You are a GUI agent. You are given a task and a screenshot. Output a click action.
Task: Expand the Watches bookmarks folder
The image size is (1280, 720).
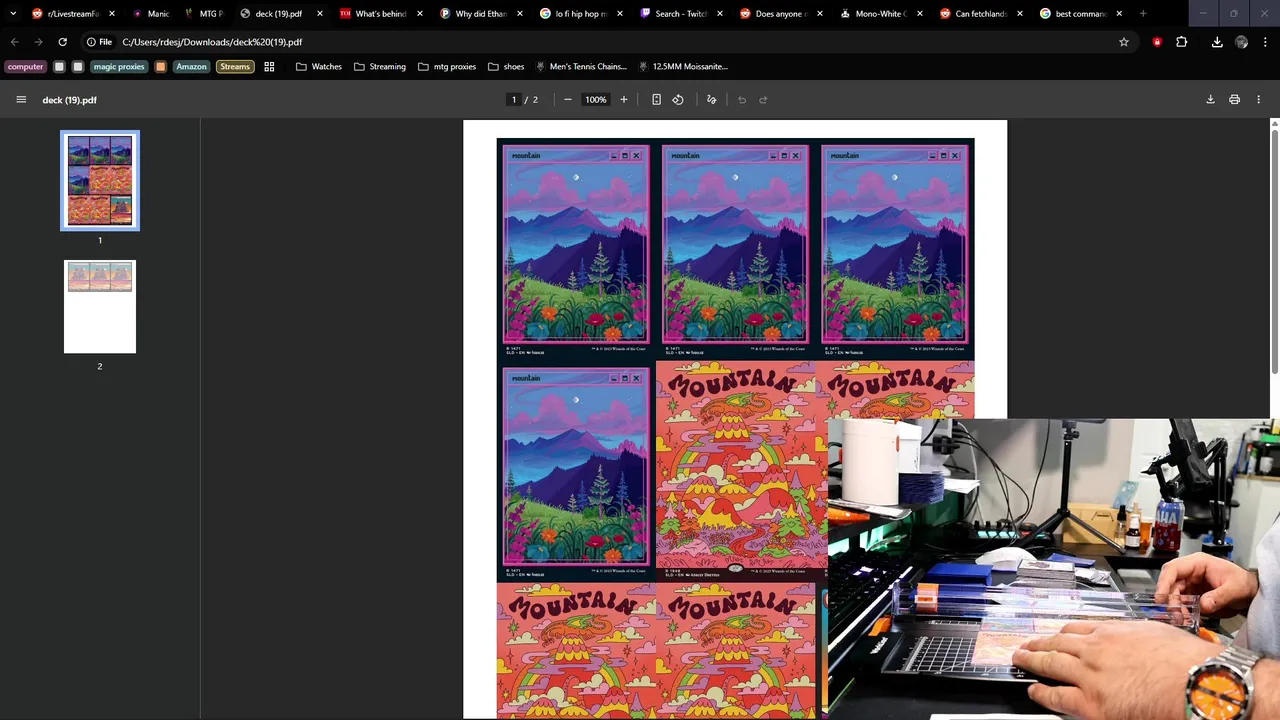[319, 67]
